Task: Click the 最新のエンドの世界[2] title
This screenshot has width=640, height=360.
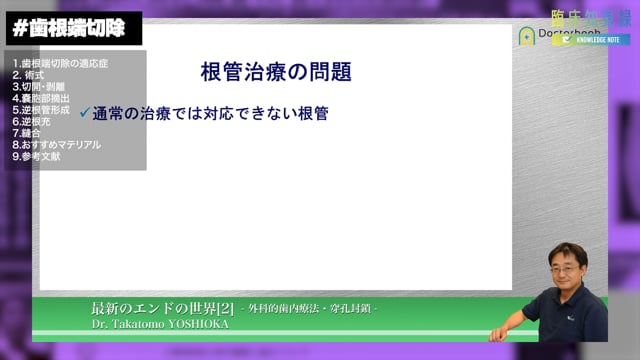Action: point(163,309)
